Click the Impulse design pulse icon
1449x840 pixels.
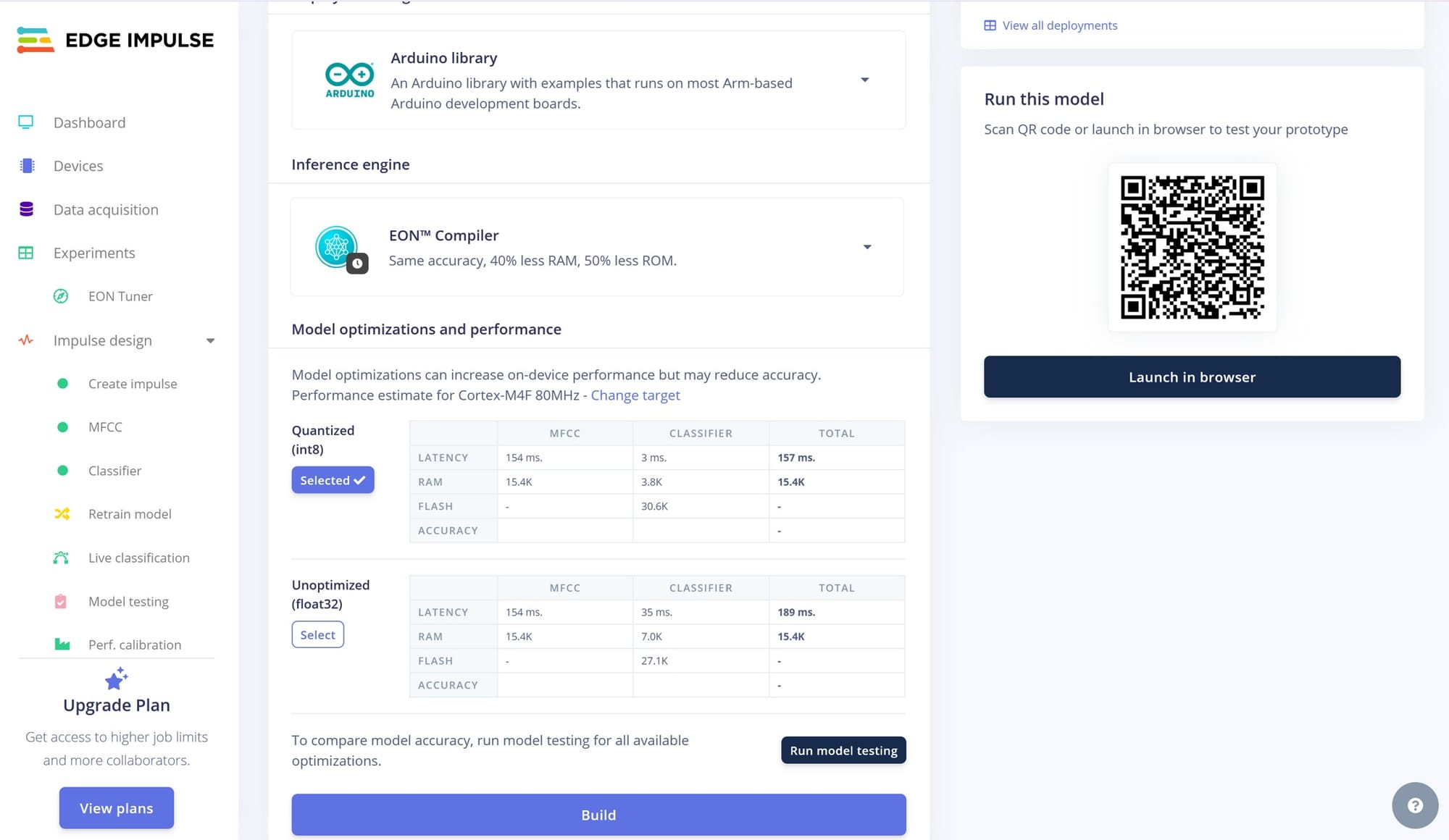click(26, 340)
